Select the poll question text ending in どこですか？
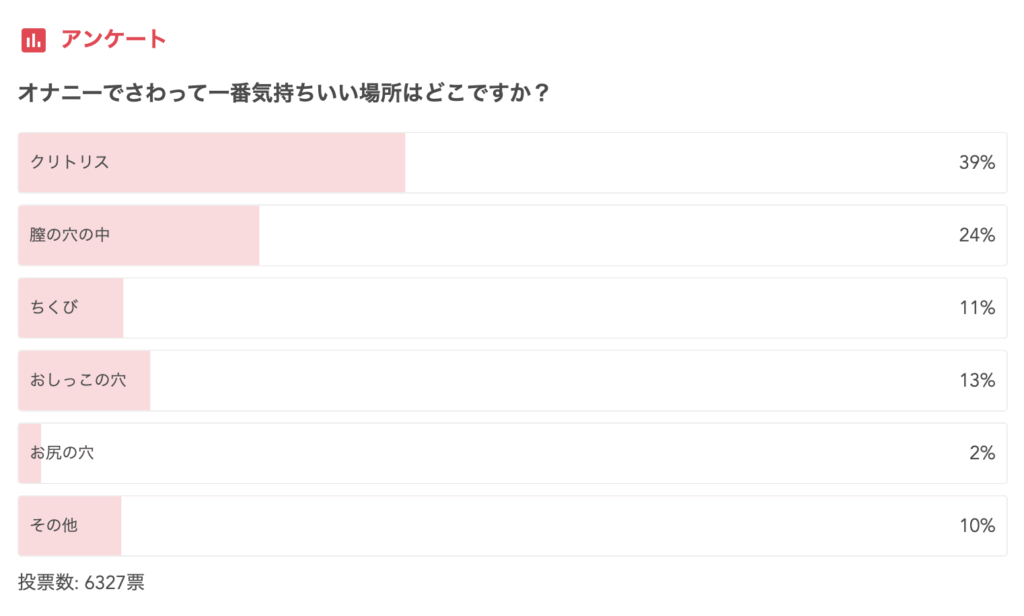 pos(284,93)
